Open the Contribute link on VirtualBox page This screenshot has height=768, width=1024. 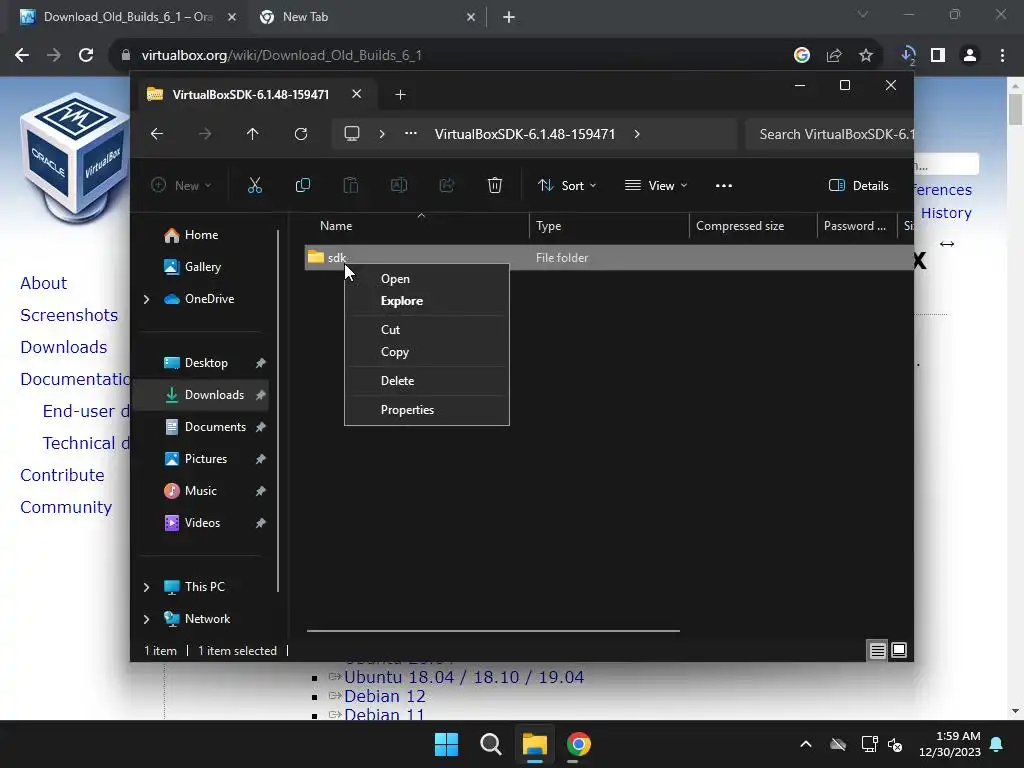[x=62, y=475]
